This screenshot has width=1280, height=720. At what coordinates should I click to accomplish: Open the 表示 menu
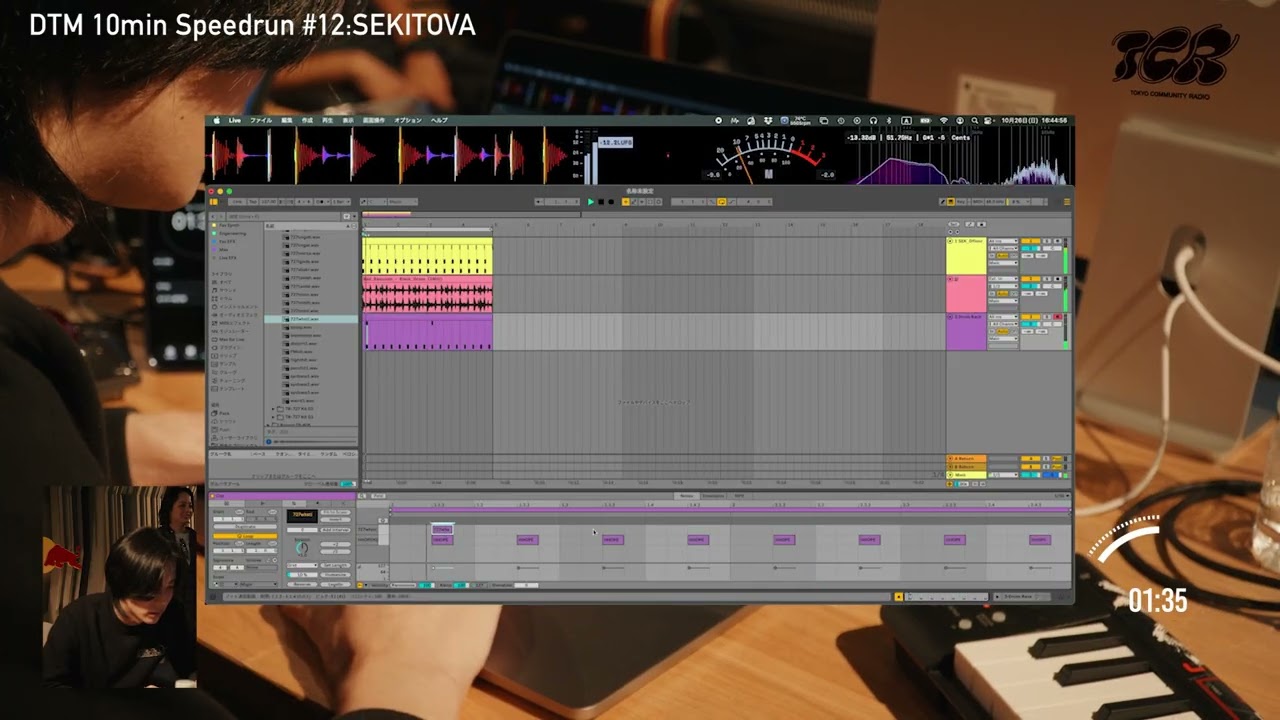348,120
